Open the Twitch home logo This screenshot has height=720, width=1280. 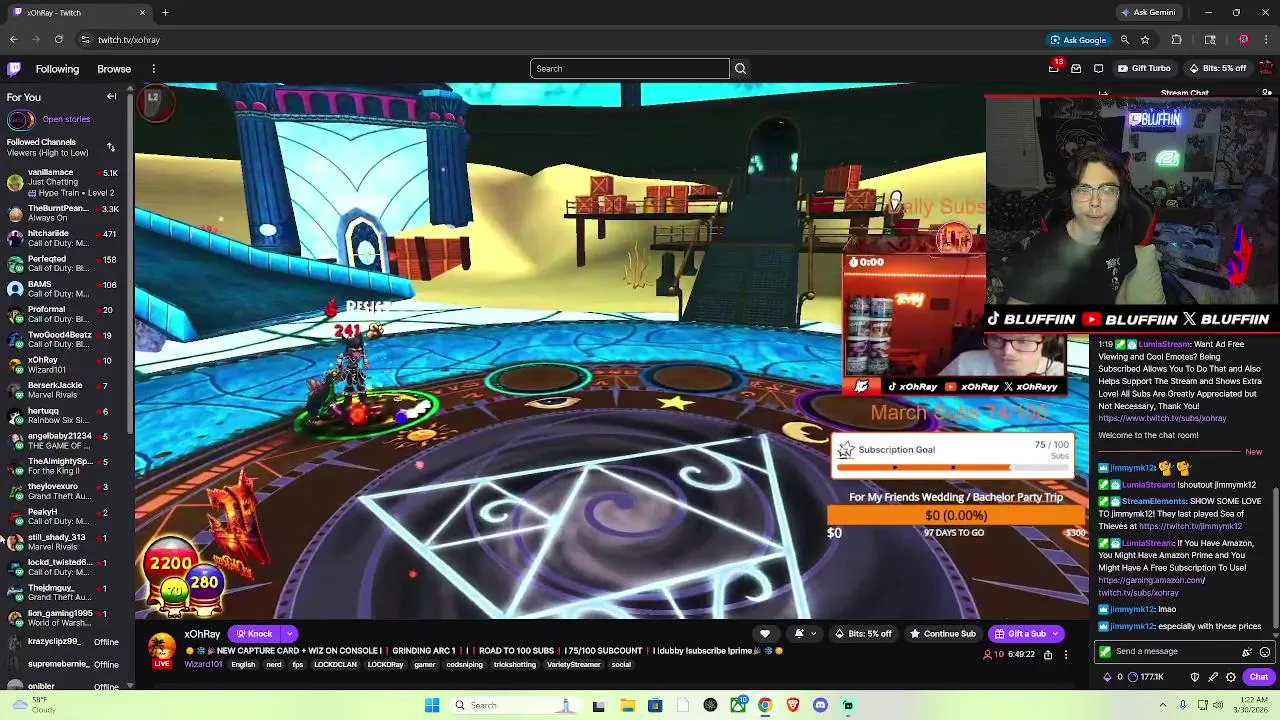(14, 69)
